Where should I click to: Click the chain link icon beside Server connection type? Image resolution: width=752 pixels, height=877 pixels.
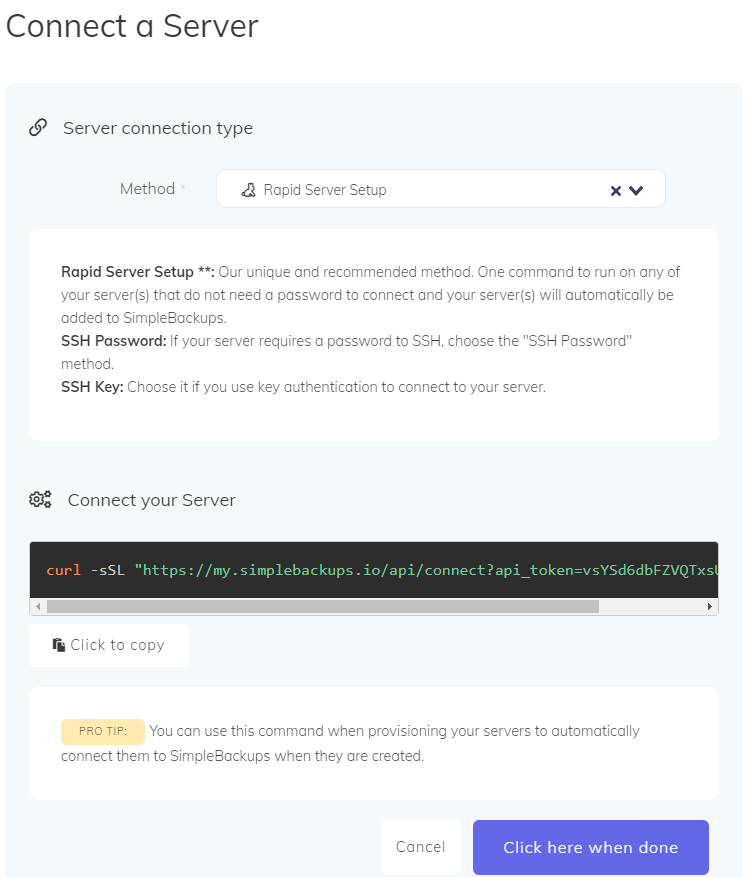38,128
